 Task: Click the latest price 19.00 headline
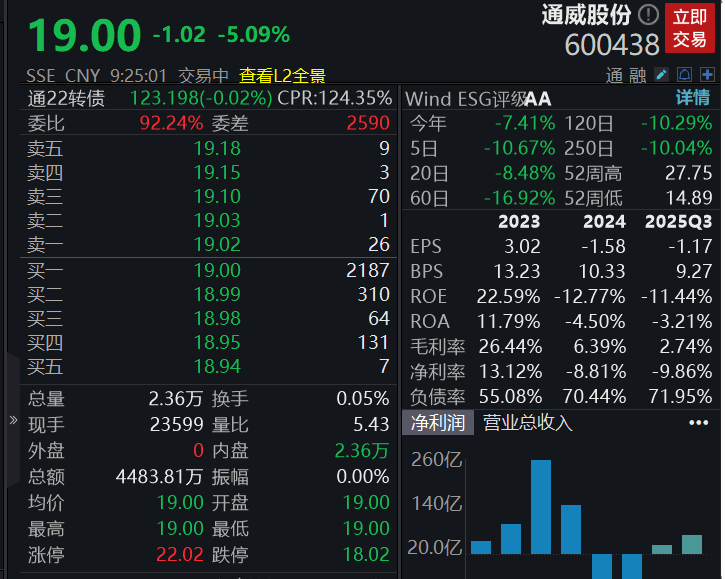pyautogui.click(x=84, y=35)
